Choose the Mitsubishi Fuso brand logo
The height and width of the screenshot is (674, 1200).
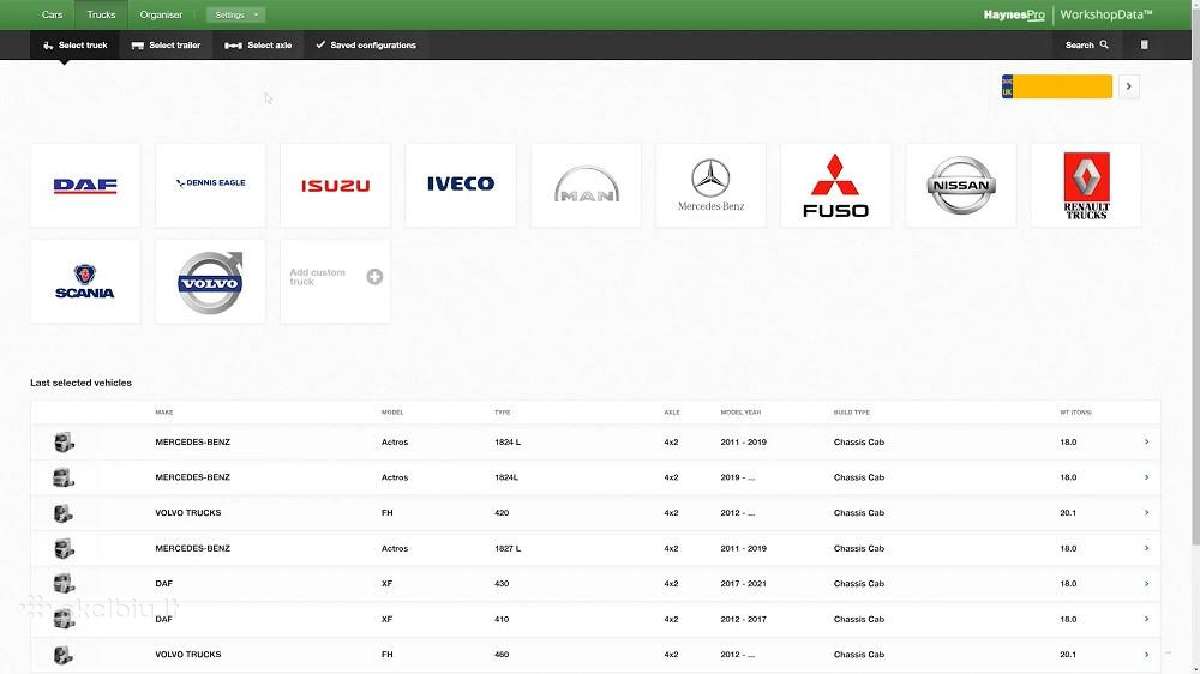pos(836,185)
